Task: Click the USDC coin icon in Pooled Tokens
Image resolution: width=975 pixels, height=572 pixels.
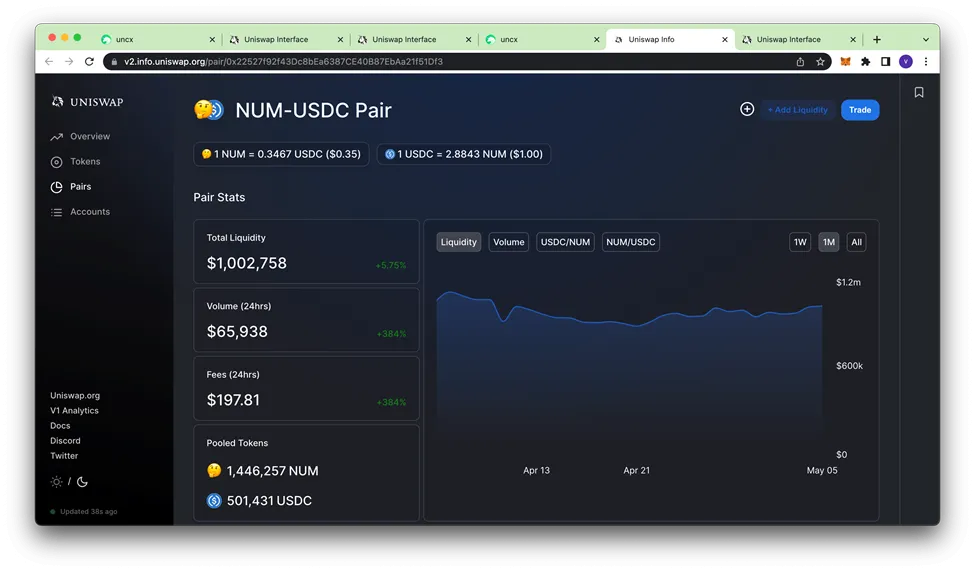Action: 214,500
